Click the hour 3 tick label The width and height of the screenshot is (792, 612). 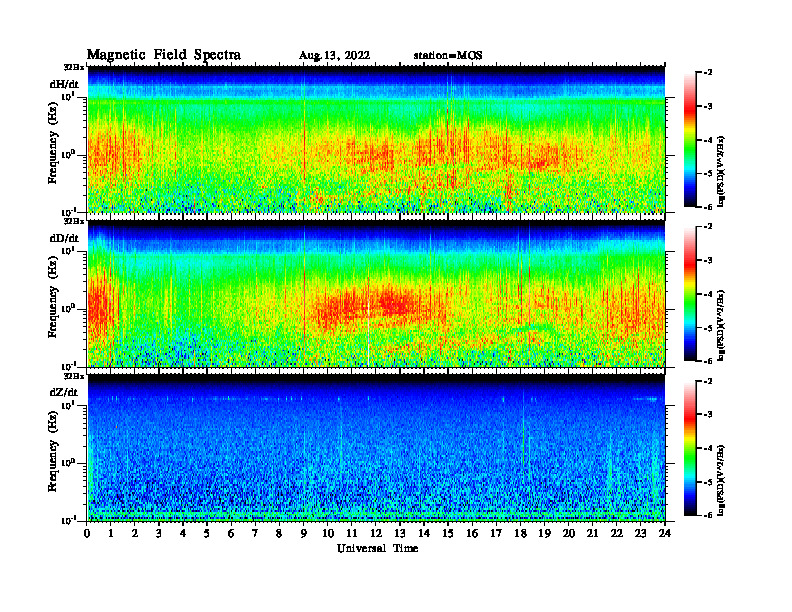[159, 534]
